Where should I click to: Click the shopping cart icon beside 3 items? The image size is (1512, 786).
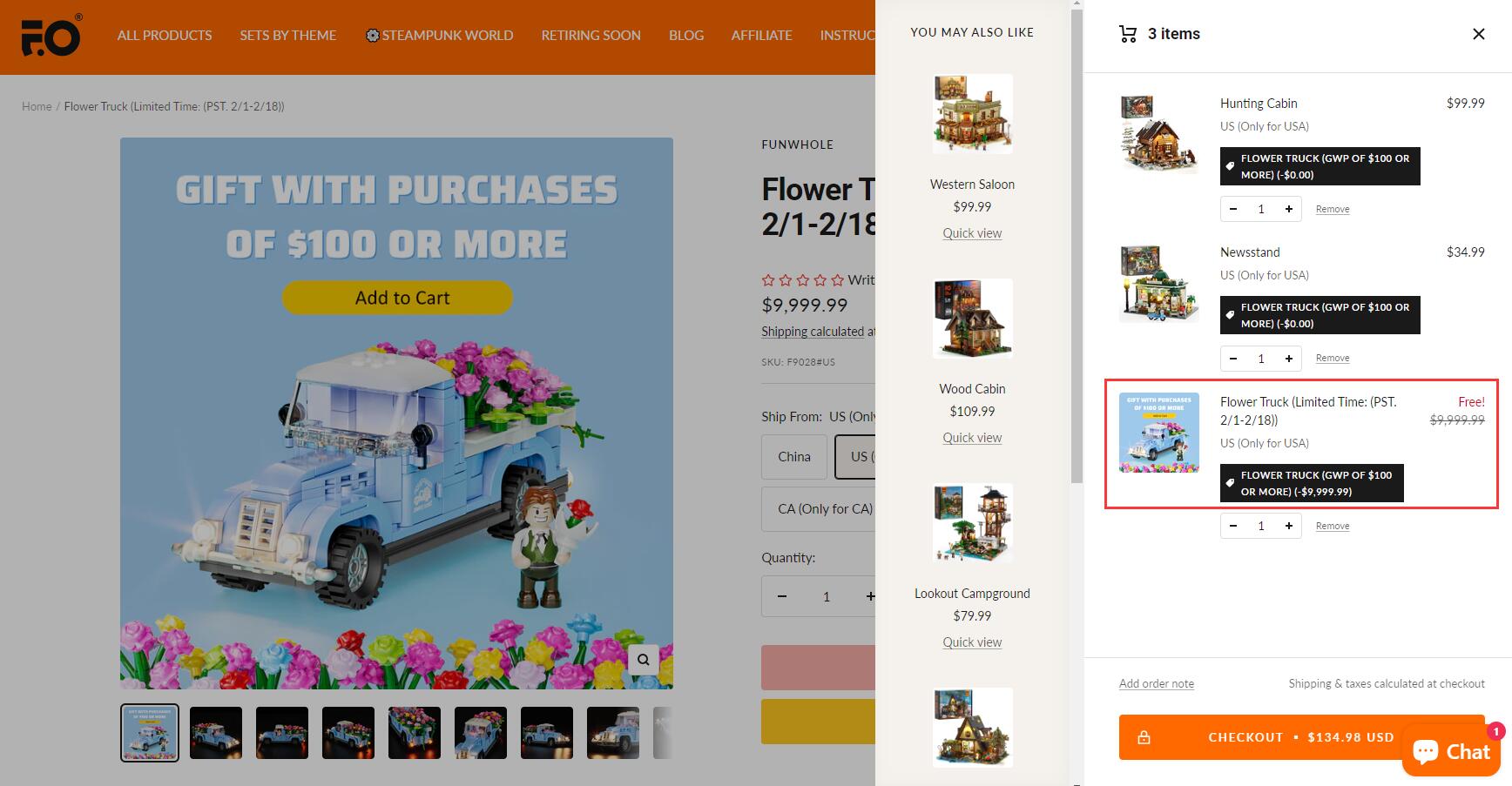pos(1128,34)
